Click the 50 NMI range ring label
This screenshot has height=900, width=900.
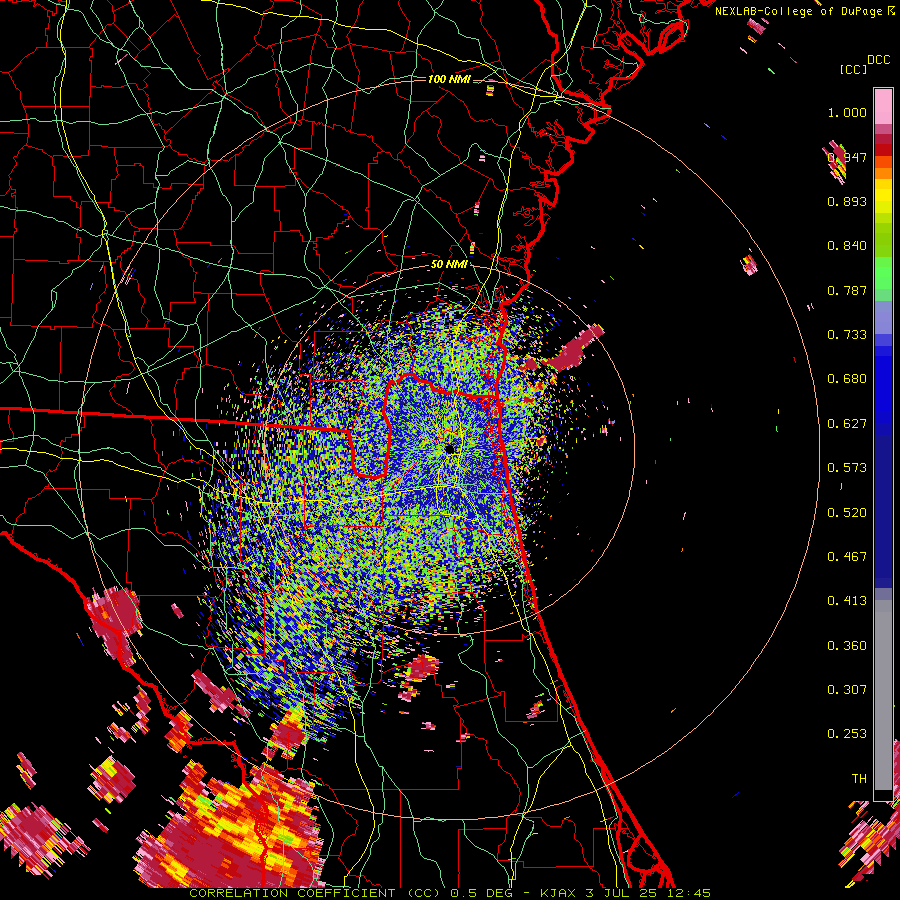[x=449, y=265]
